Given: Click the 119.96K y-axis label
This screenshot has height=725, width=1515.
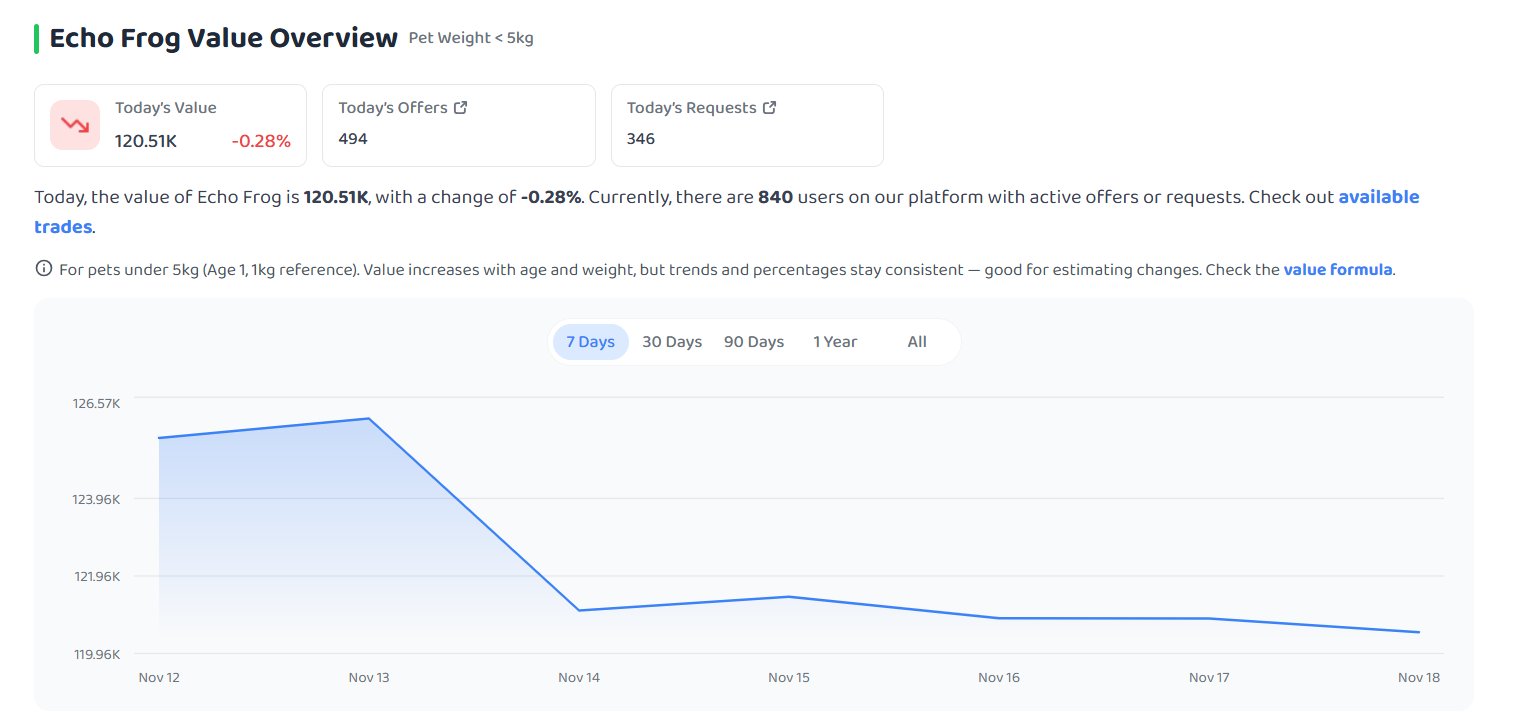Looking at the screenshot, I should point(96,654).
